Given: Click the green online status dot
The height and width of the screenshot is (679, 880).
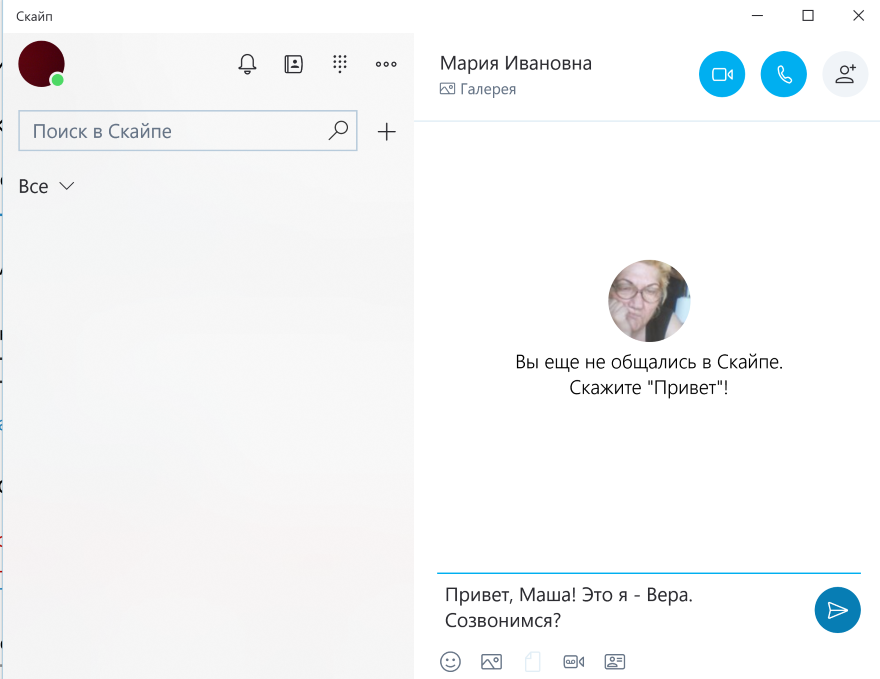Looking at the screenshot, I should pos(57,80).
